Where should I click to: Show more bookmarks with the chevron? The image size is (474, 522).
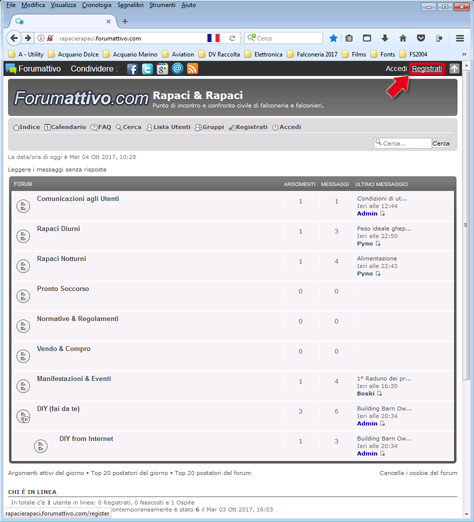(x=464, y=54)
